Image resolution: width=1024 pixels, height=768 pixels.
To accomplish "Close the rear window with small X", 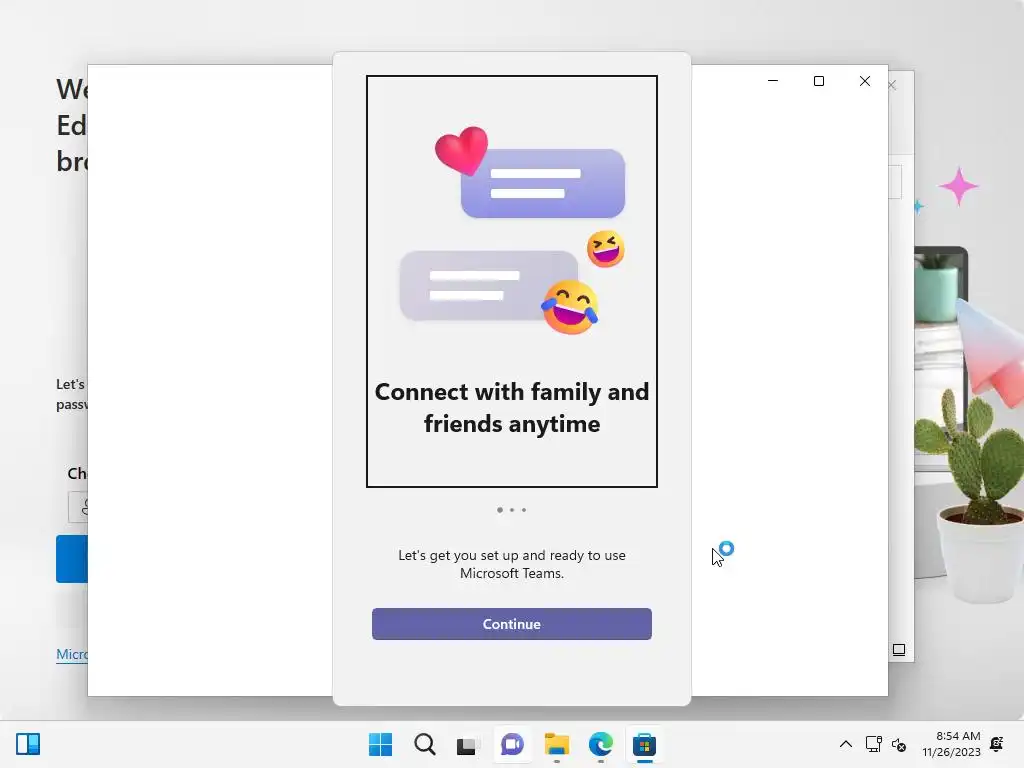I will pyautogui.click(x=892, y=86).
